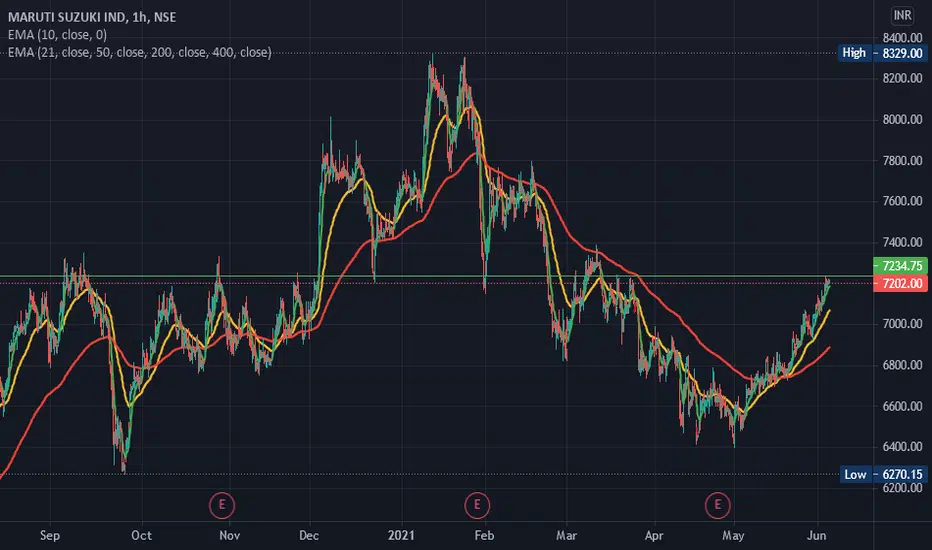
Task: Click the High 8329.00 price label
Action: tap(882, 53)
